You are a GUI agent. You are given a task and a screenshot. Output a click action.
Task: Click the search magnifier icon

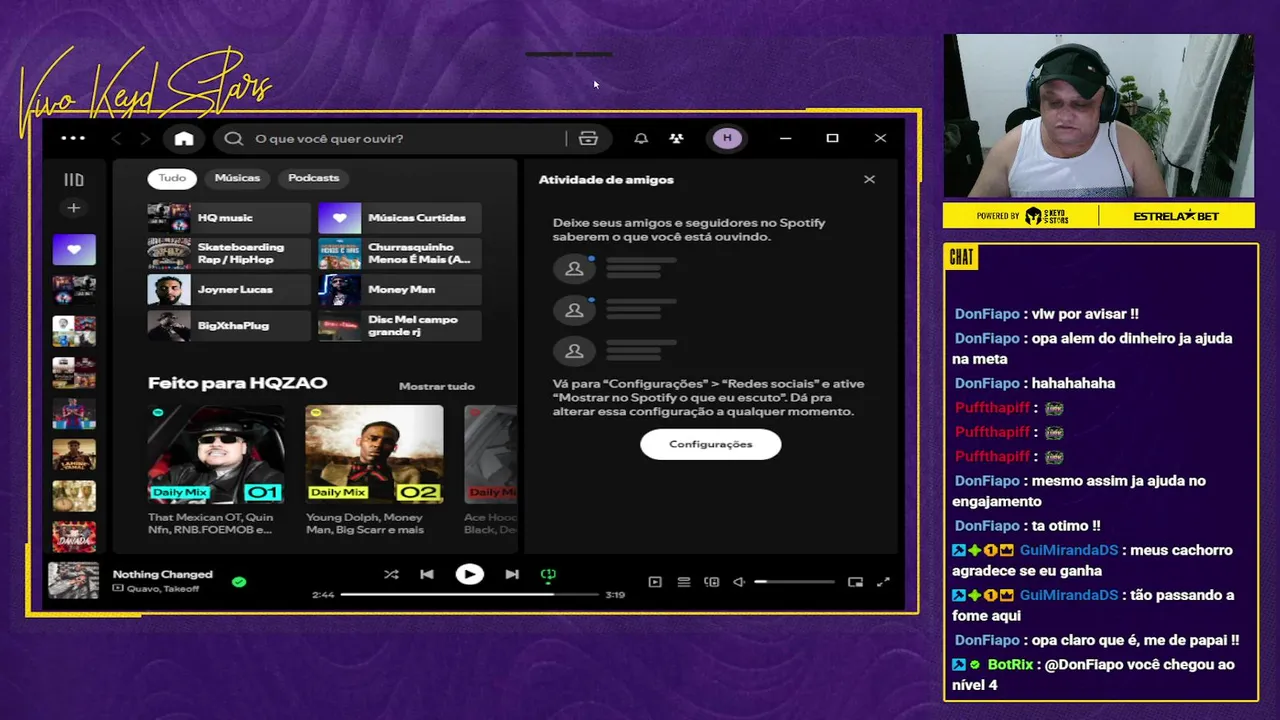coord(234,138)
